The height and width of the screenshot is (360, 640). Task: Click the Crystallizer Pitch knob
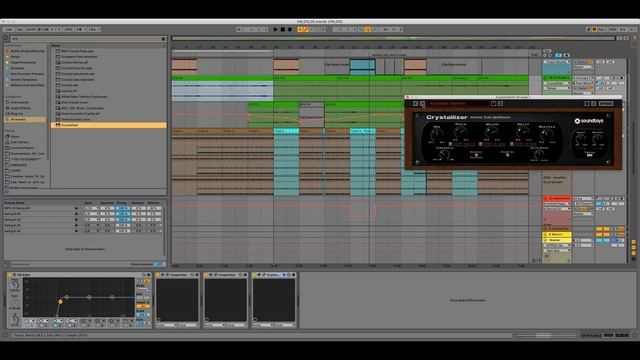pyautogui.click(x=461, y=131)
